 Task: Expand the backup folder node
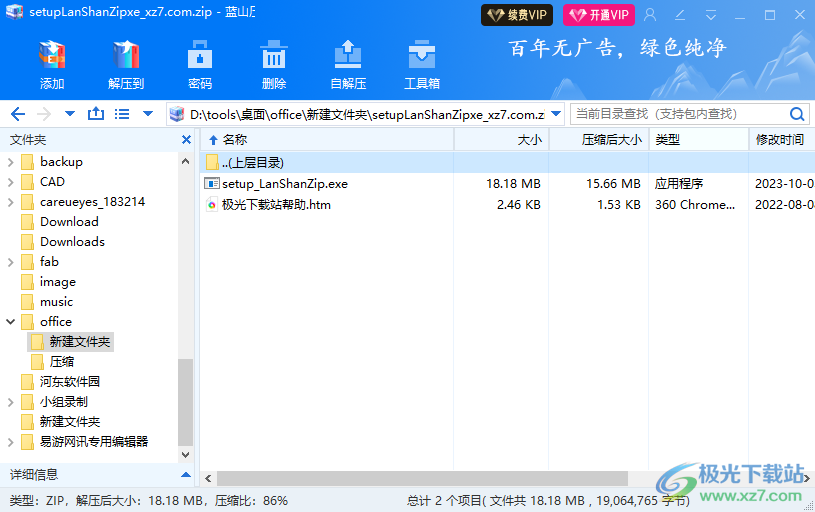click(x=10, y=162)
